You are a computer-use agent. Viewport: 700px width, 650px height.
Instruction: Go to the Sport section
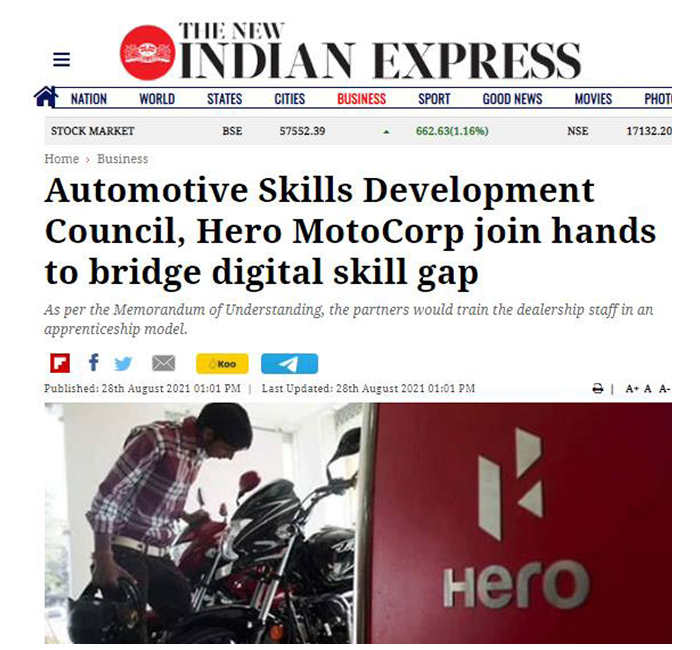tap(434, 99)
